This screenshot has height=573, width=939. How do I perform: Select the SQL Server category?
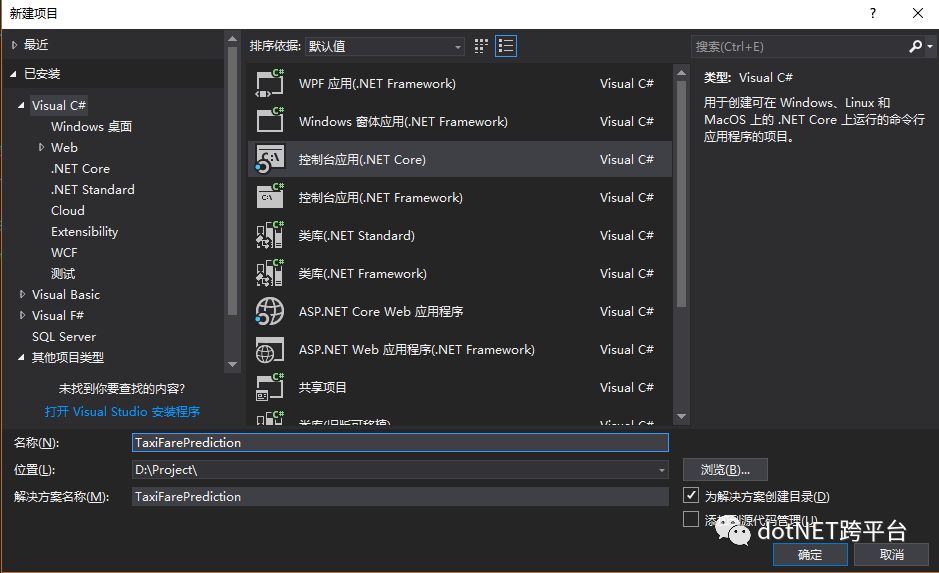point(63,336)
